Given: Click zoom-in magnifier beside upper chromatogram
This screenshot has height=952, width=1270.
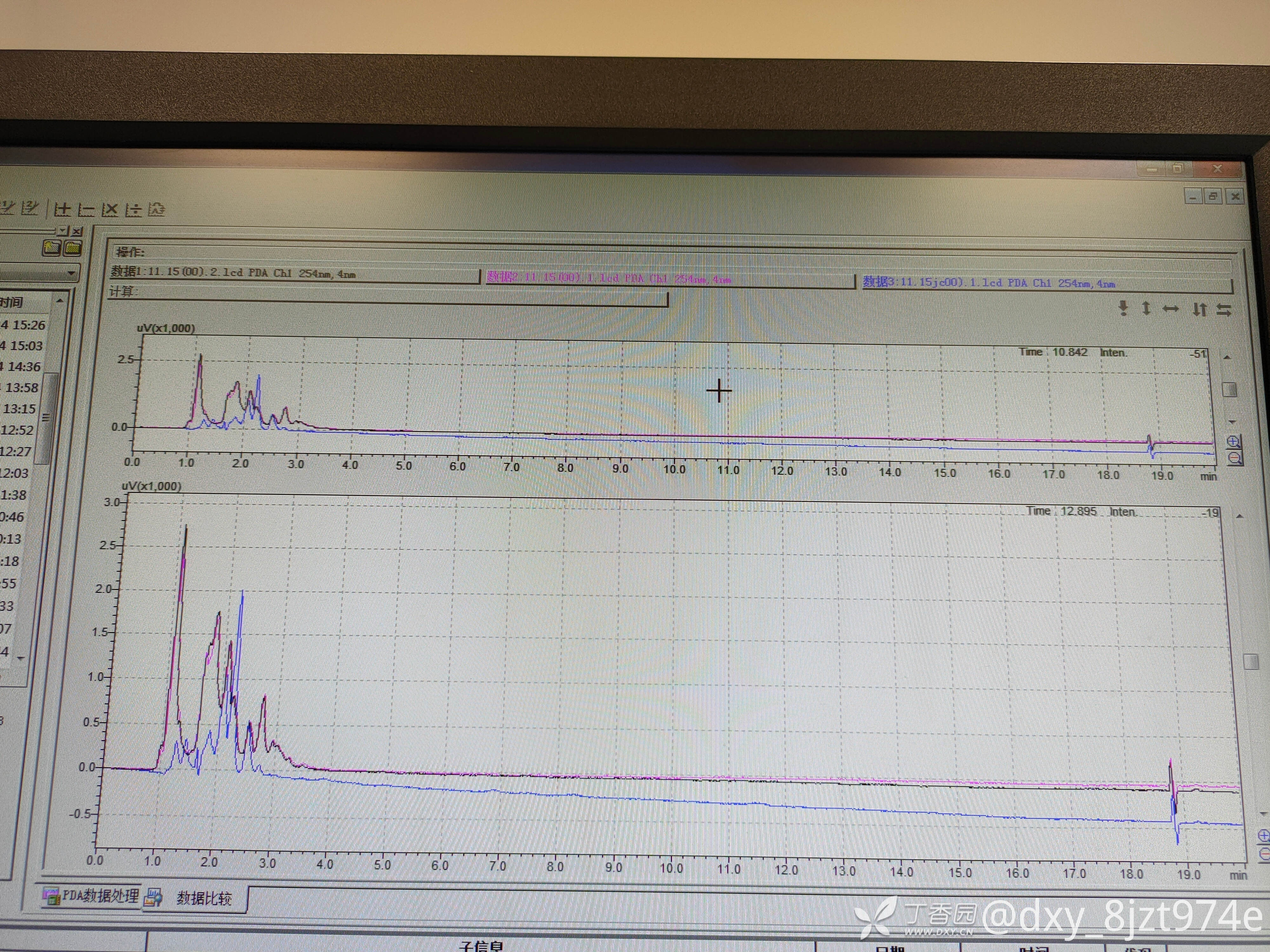Looking at the screenshot, I should [1234, 441].
